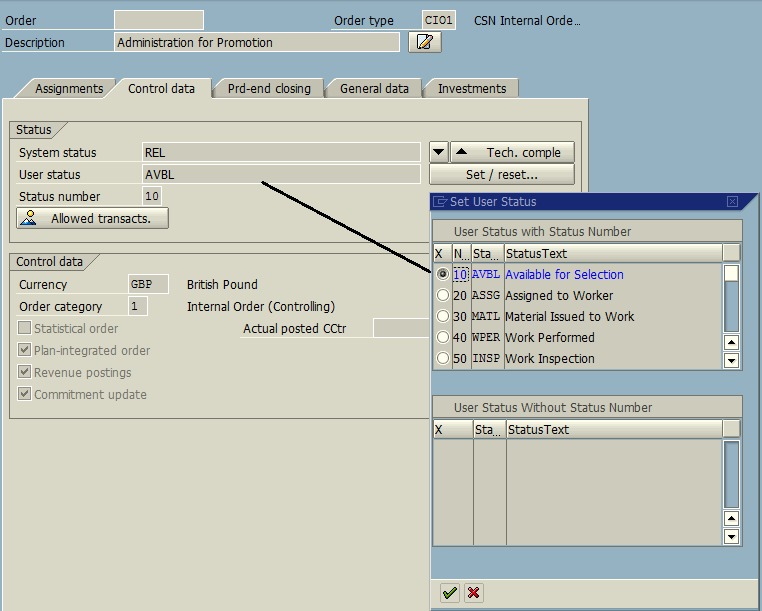The image size is (762, 611).
Task: Click the Allowed transacts. button
Action: click(x=92, y=218)
